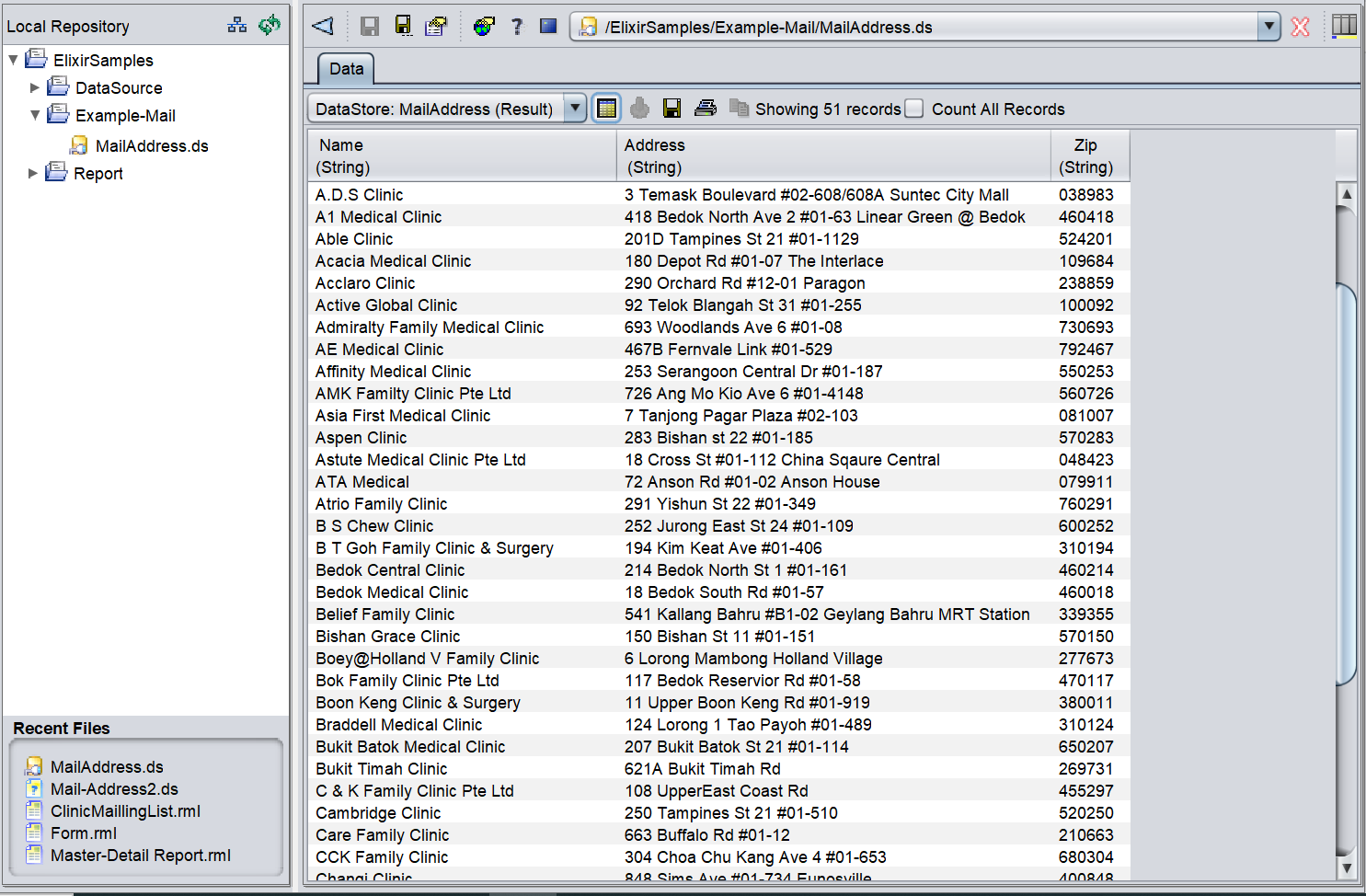Select the Data tab

(346, 69)
